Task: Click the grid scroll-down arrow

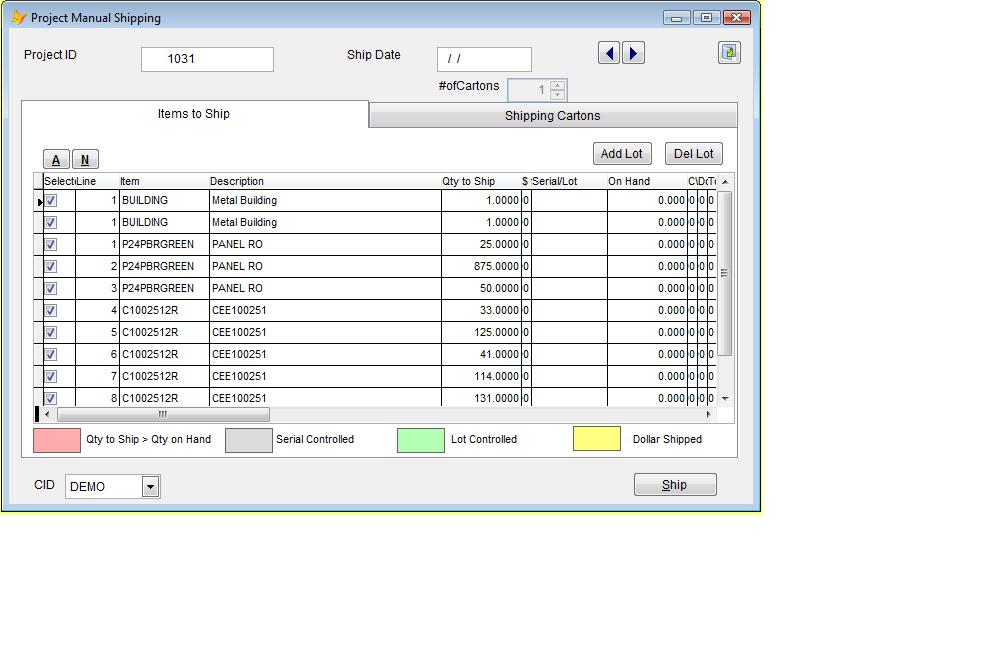Action: point(725,398)
